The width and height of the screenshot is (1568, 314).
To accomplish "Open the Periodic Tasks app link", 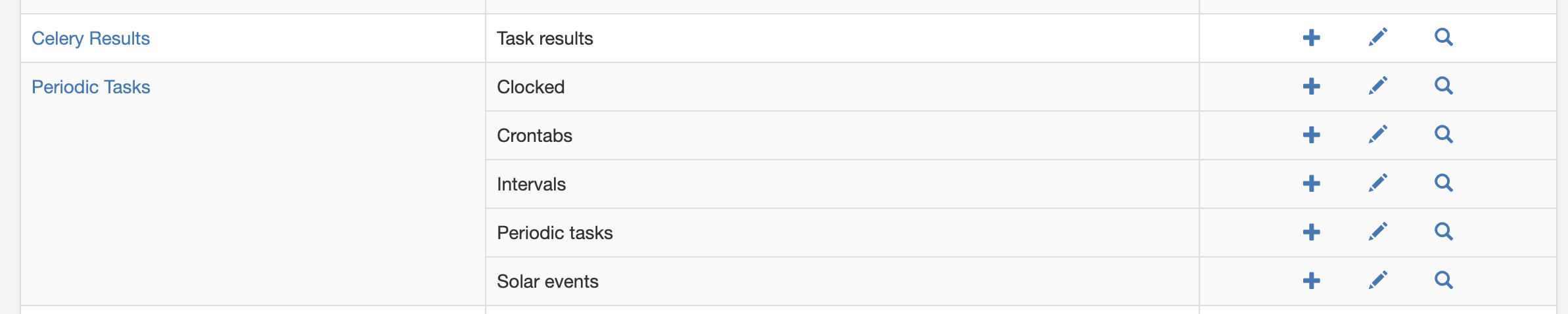I will pyautogui.click(x=91, y=87).
